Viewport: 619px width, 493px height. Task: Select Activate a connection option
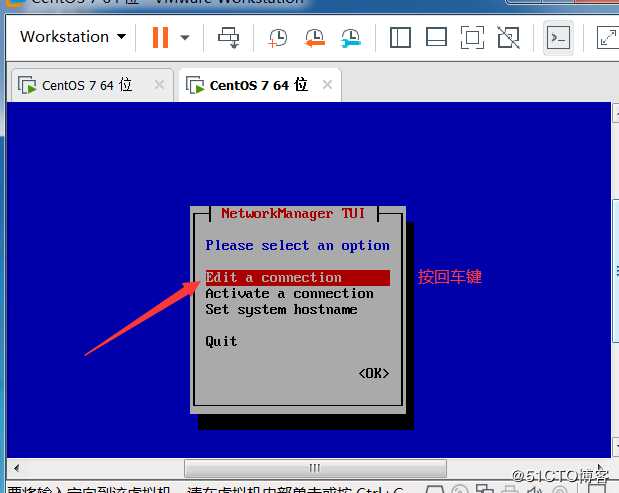tap(289, 294)
